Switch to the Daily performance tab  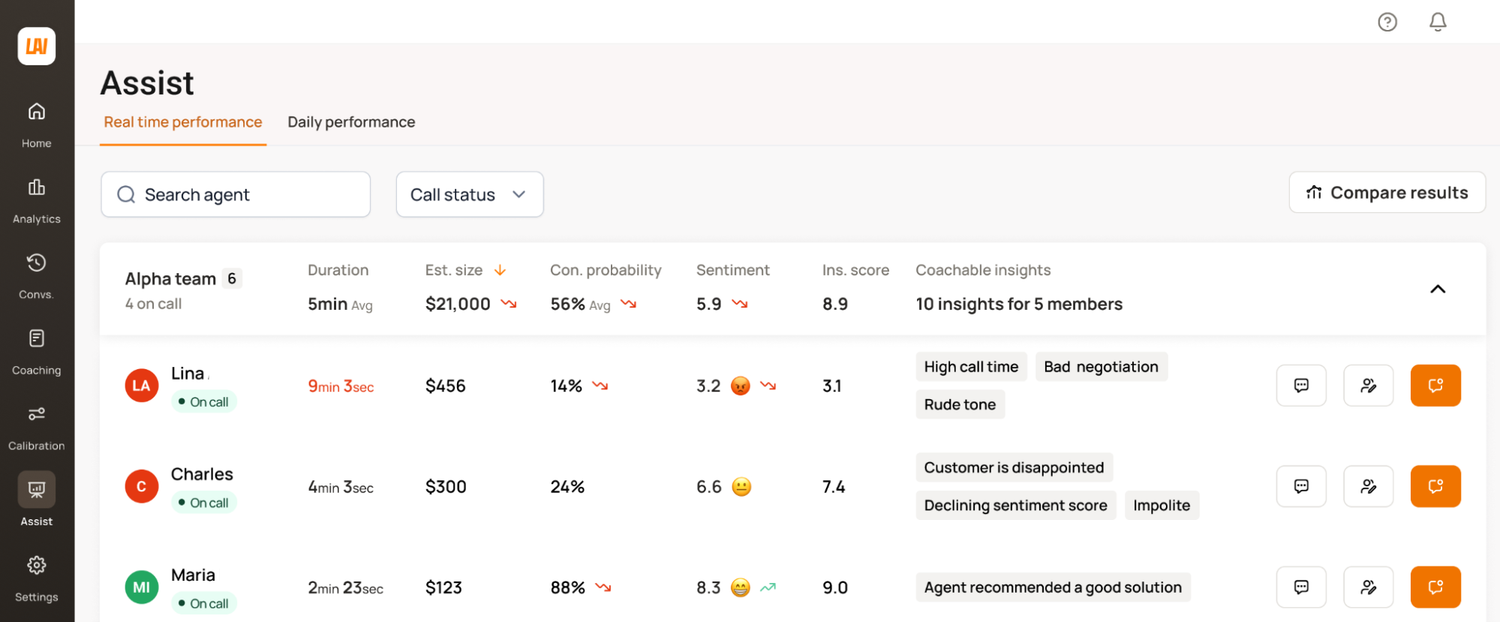click(x=351, y=122)
